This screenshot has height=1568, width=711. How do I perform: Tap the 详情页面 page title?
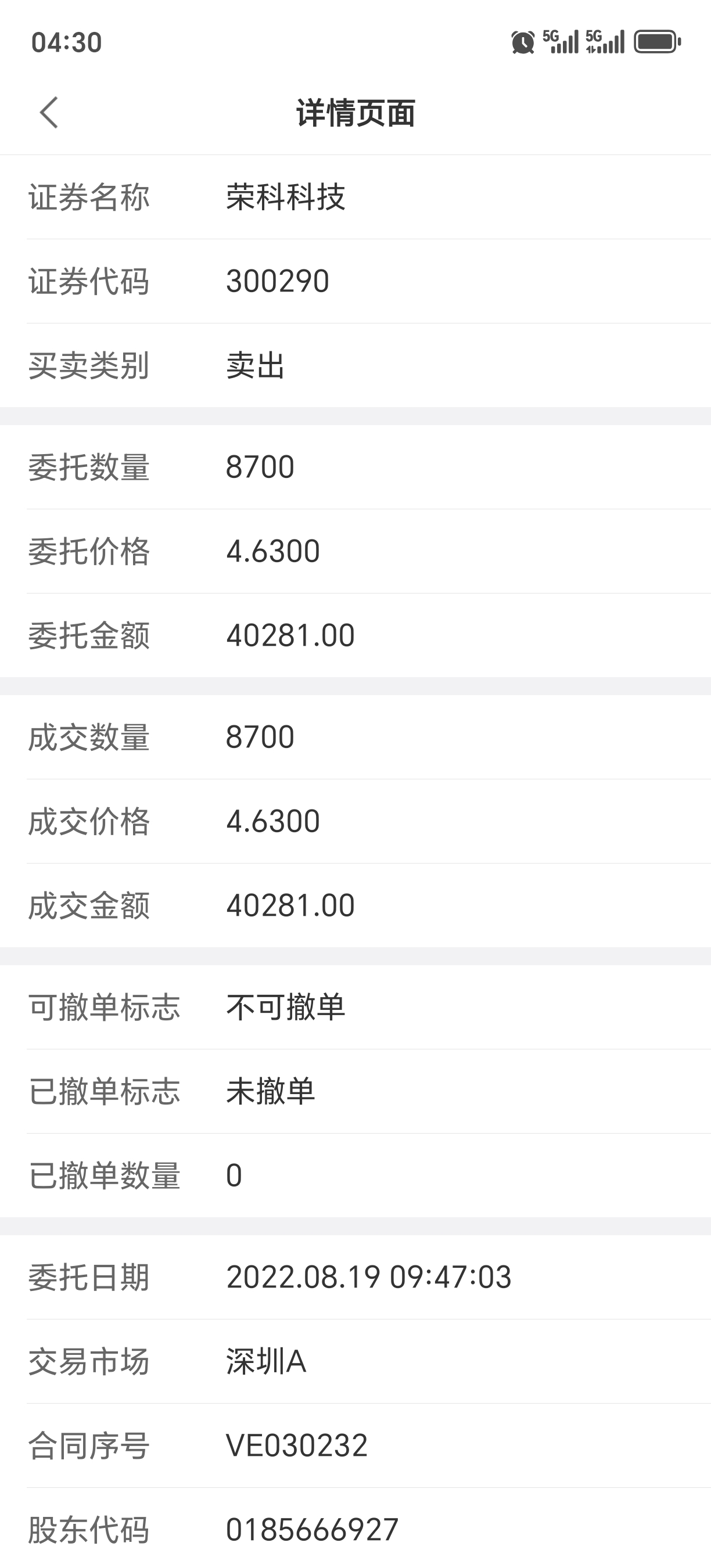(x=355, y=113)
